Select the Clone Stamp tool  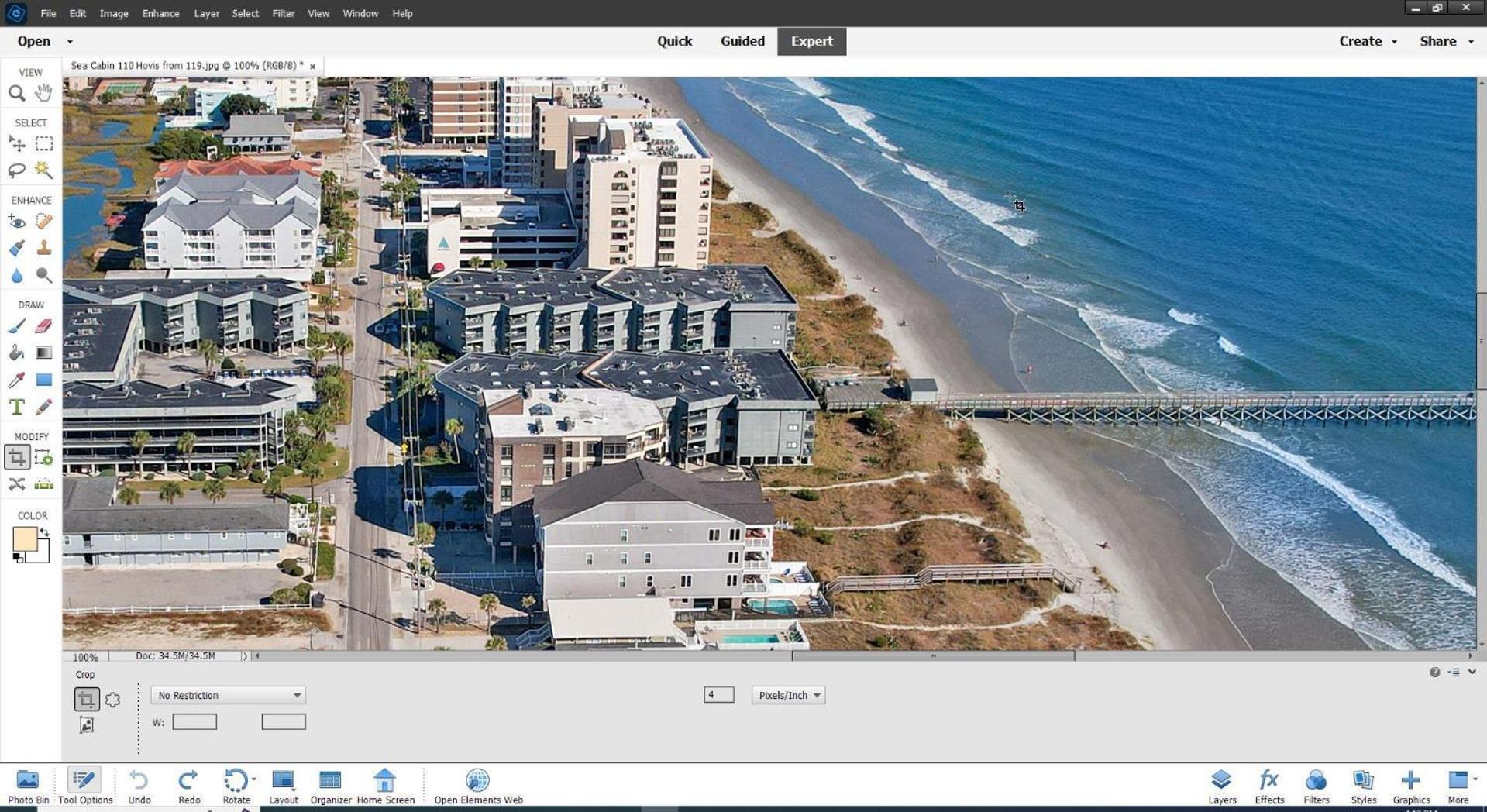(44, 248)
